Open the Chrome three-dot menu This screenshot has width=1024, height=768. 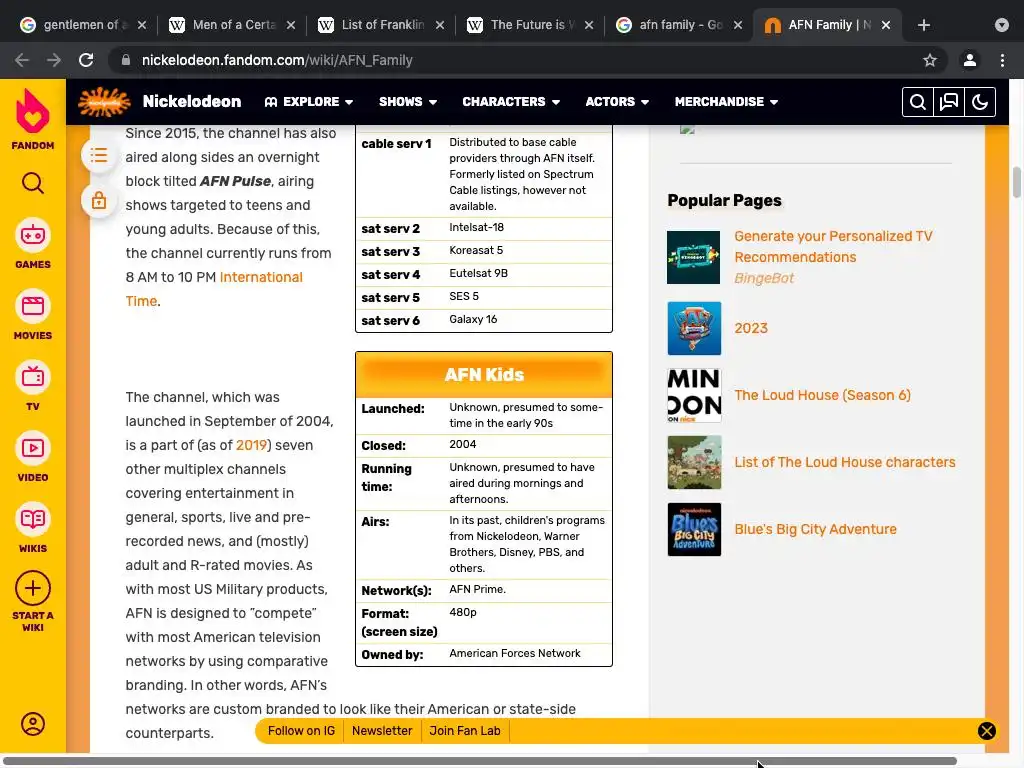coord(1002,60)
